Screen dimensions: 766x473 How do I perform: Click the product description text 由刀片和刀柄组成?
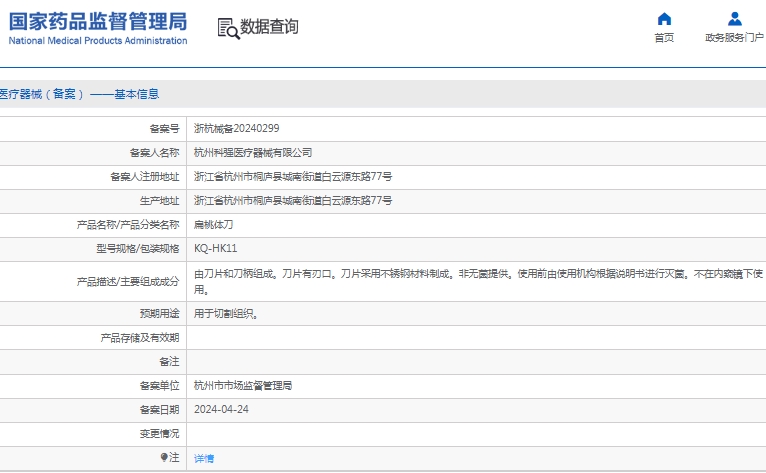(233, 274)
